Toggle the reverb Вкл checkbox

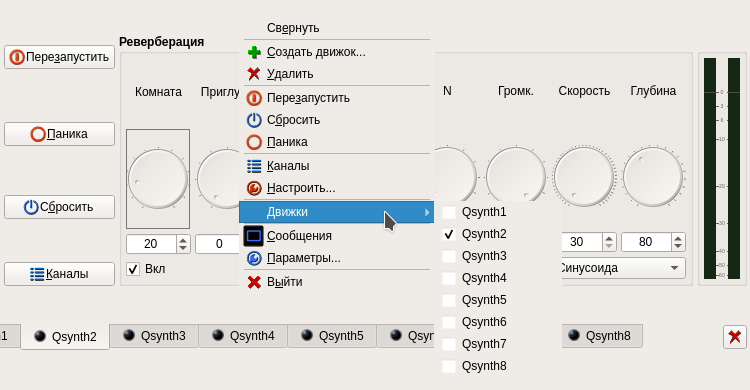[x=133, y=269]
